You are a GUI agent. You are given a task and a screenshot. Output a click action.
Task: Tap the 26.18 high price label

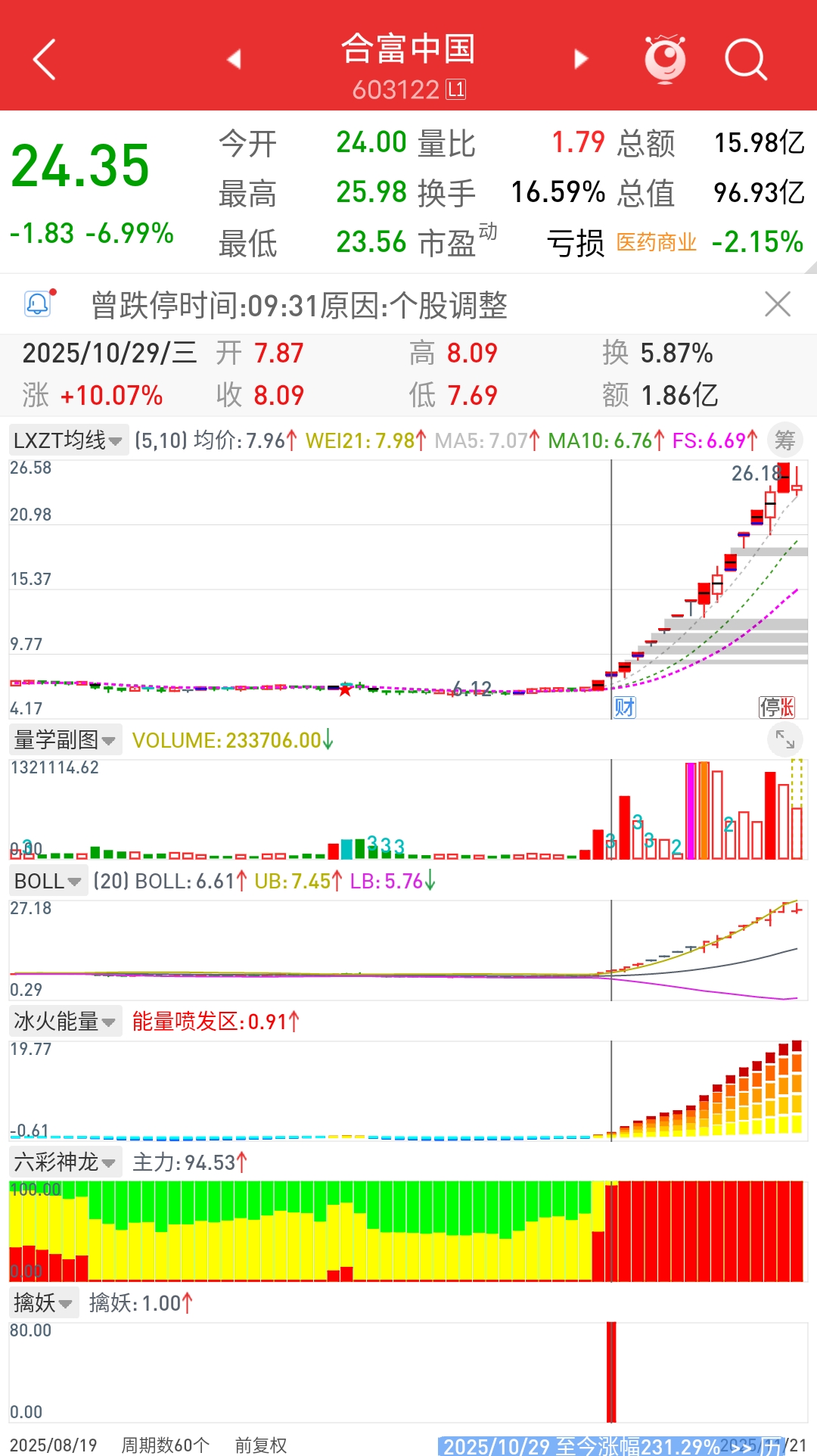point(755,474)
